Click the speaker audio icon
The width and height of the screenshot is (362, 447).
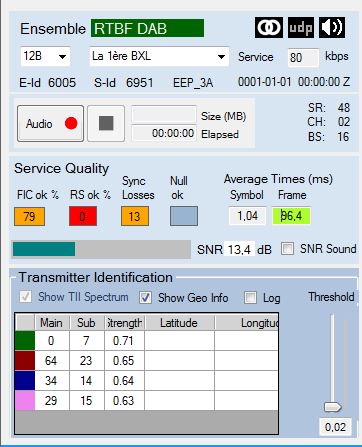click(332, 27)
